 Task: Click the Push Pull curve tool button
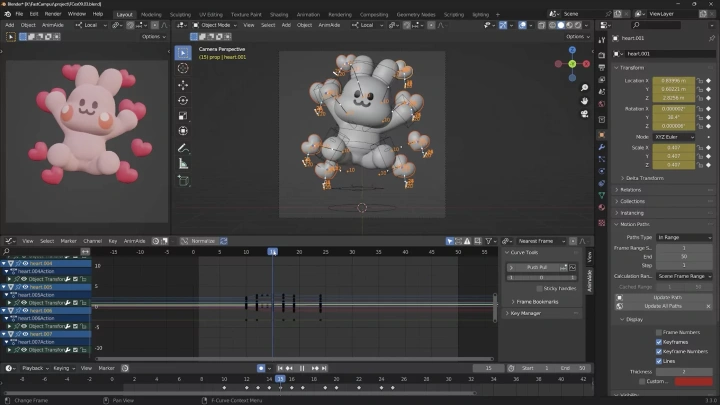point(537,267)
